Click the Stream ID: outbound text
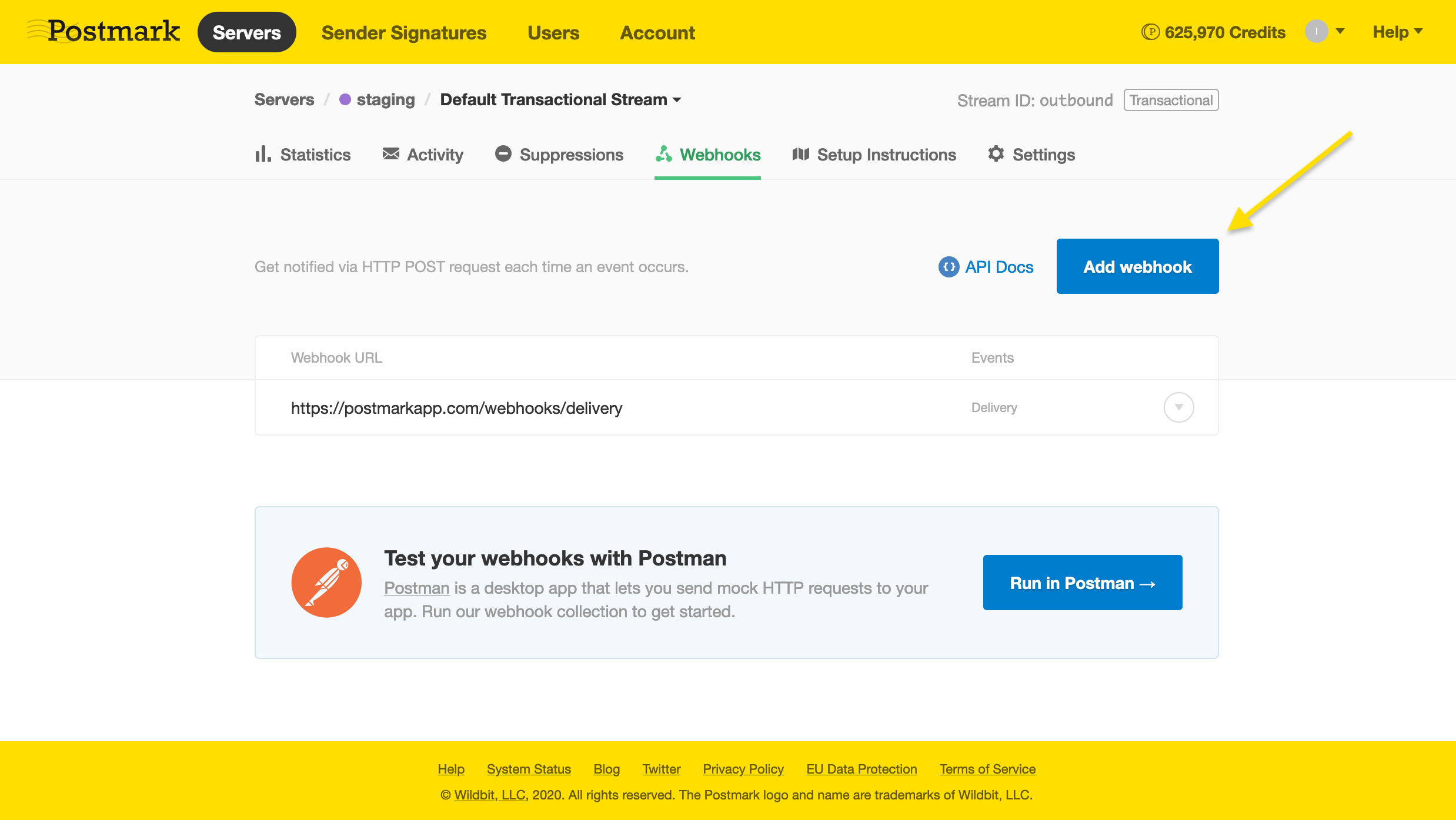 [1035, 101]
